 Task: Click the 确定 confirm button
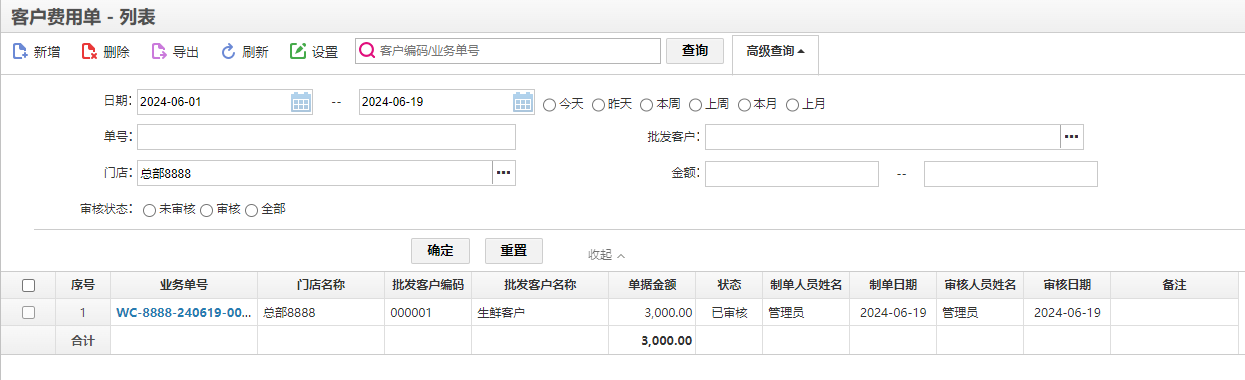pos(440,250)
